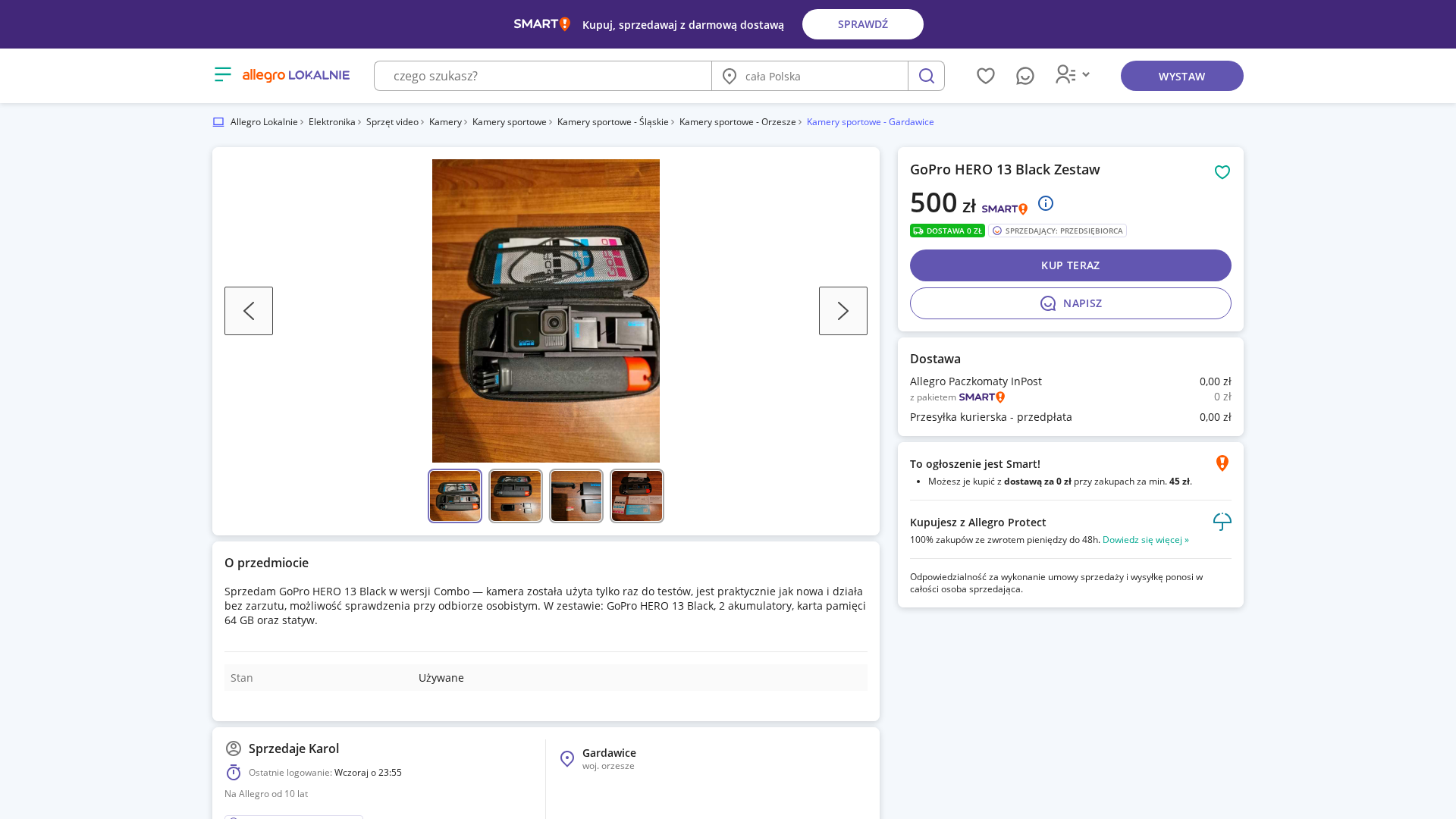Show price info icon next to Smart
Image resolution: width=1456 pixels, height=819 pixels.
click(x=1046, y=203)
